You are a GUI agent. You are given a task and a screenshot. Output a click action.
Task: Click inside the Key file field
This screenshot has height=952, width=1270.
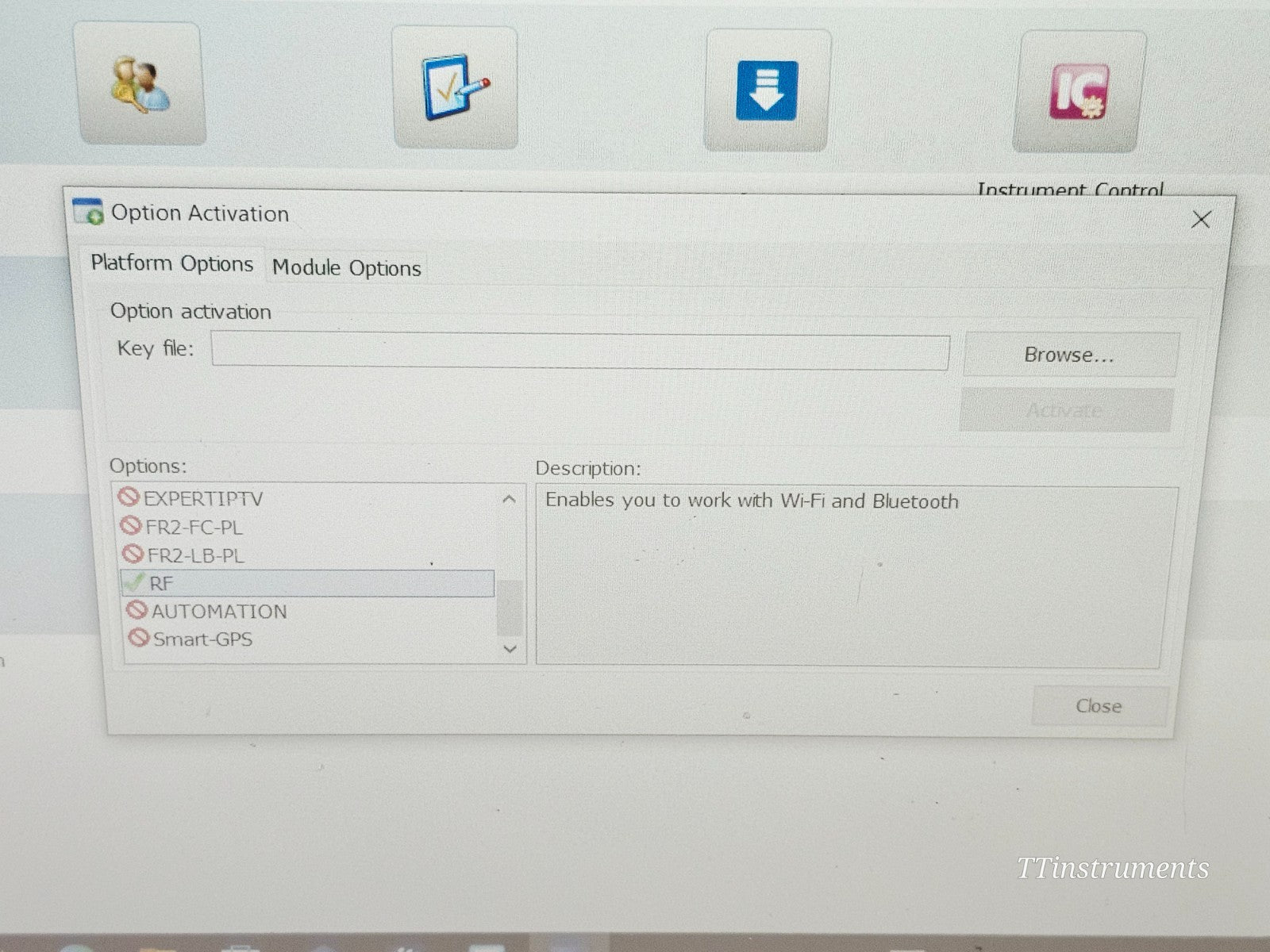coord(580,351)
